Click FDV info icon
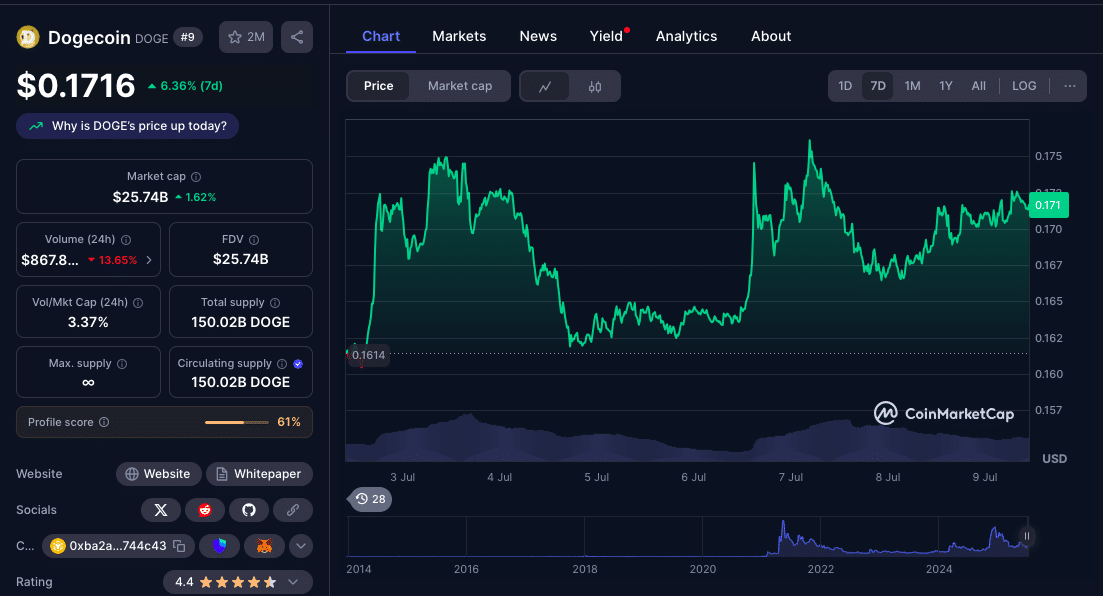Image resolution: width=1103 pixels, height=596 pixels. click(x=254, y=240)
